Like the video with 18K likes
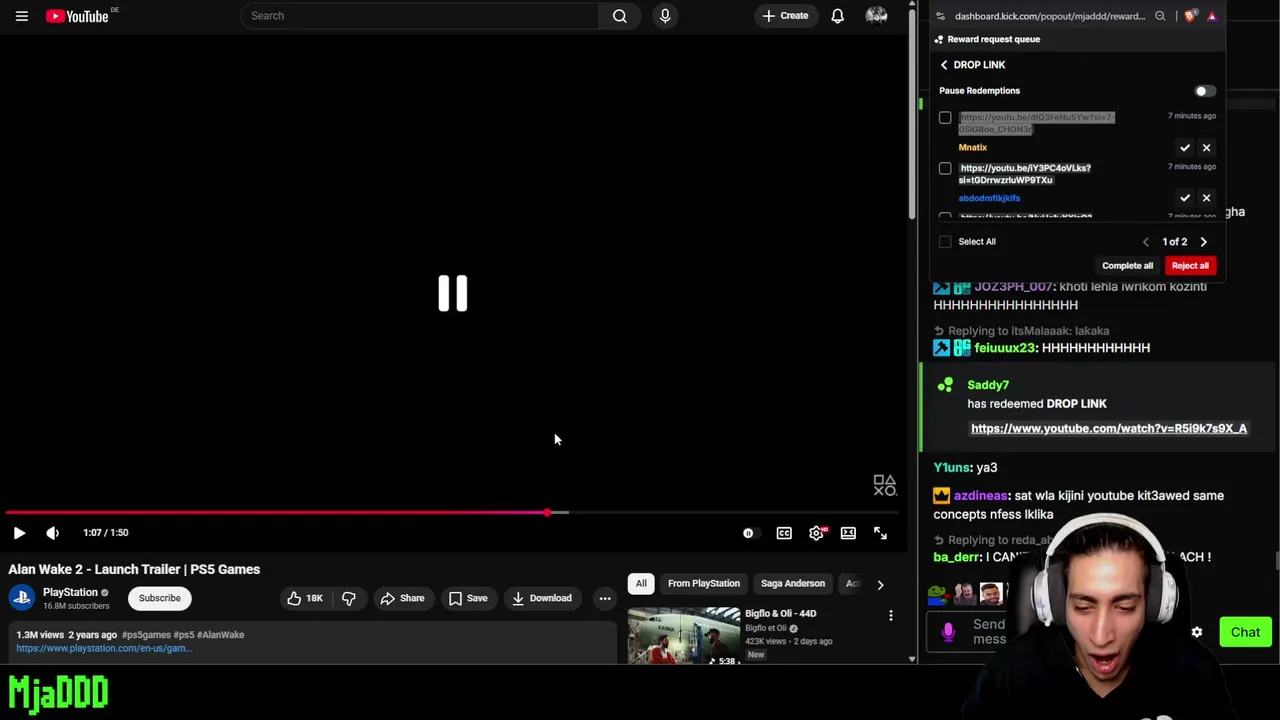The height and width of the screenshot is (720, 1280). coord(305,598)
